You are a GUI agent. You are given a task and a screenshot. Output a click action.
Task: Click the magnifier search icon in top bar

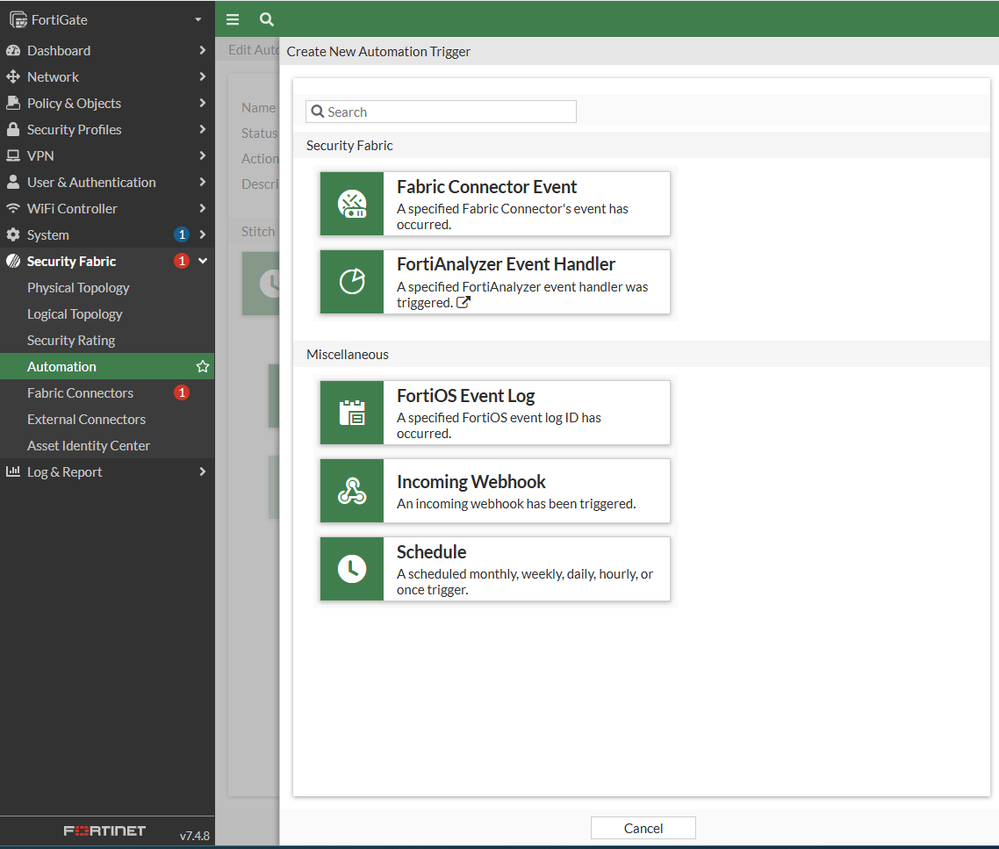coord(266,19)
